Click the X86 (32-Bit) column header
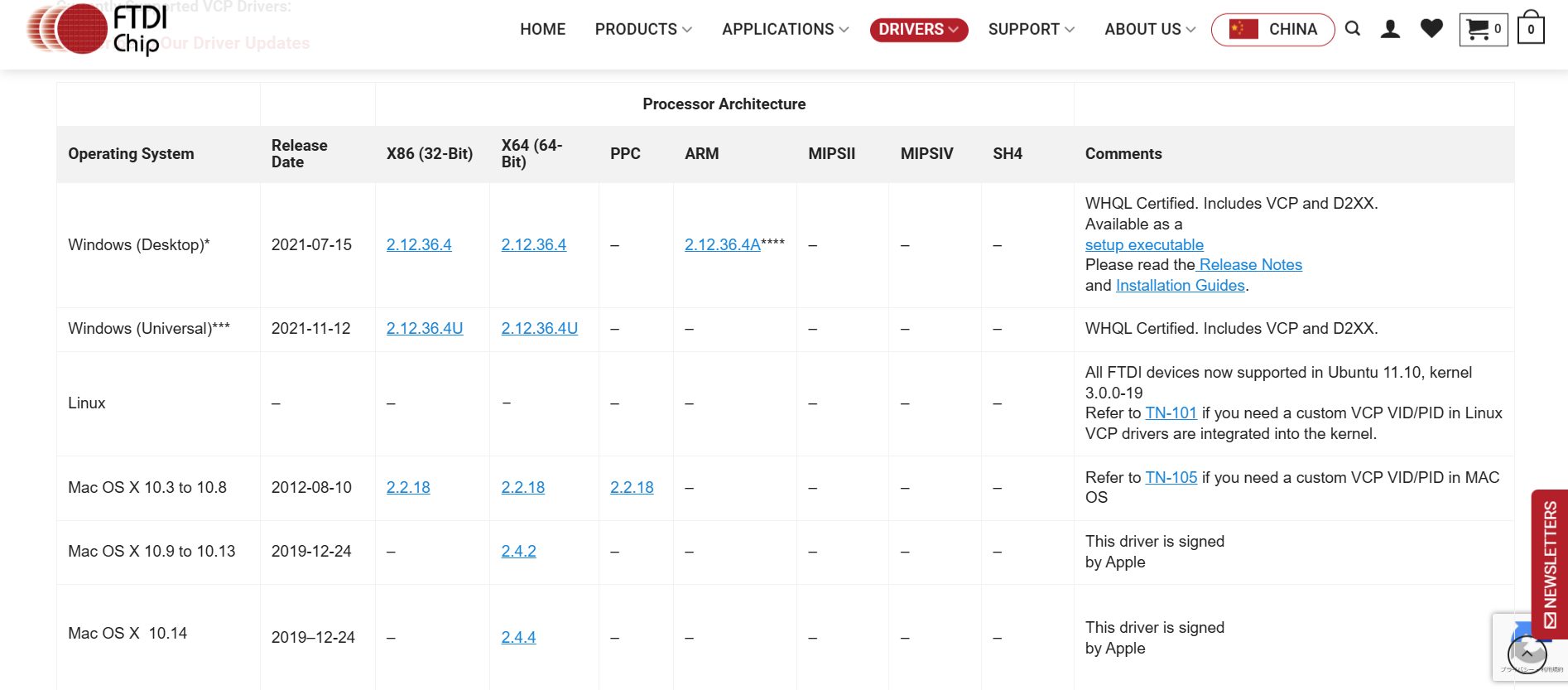Viewport: 1568px width, 690px height. (430, 153)
